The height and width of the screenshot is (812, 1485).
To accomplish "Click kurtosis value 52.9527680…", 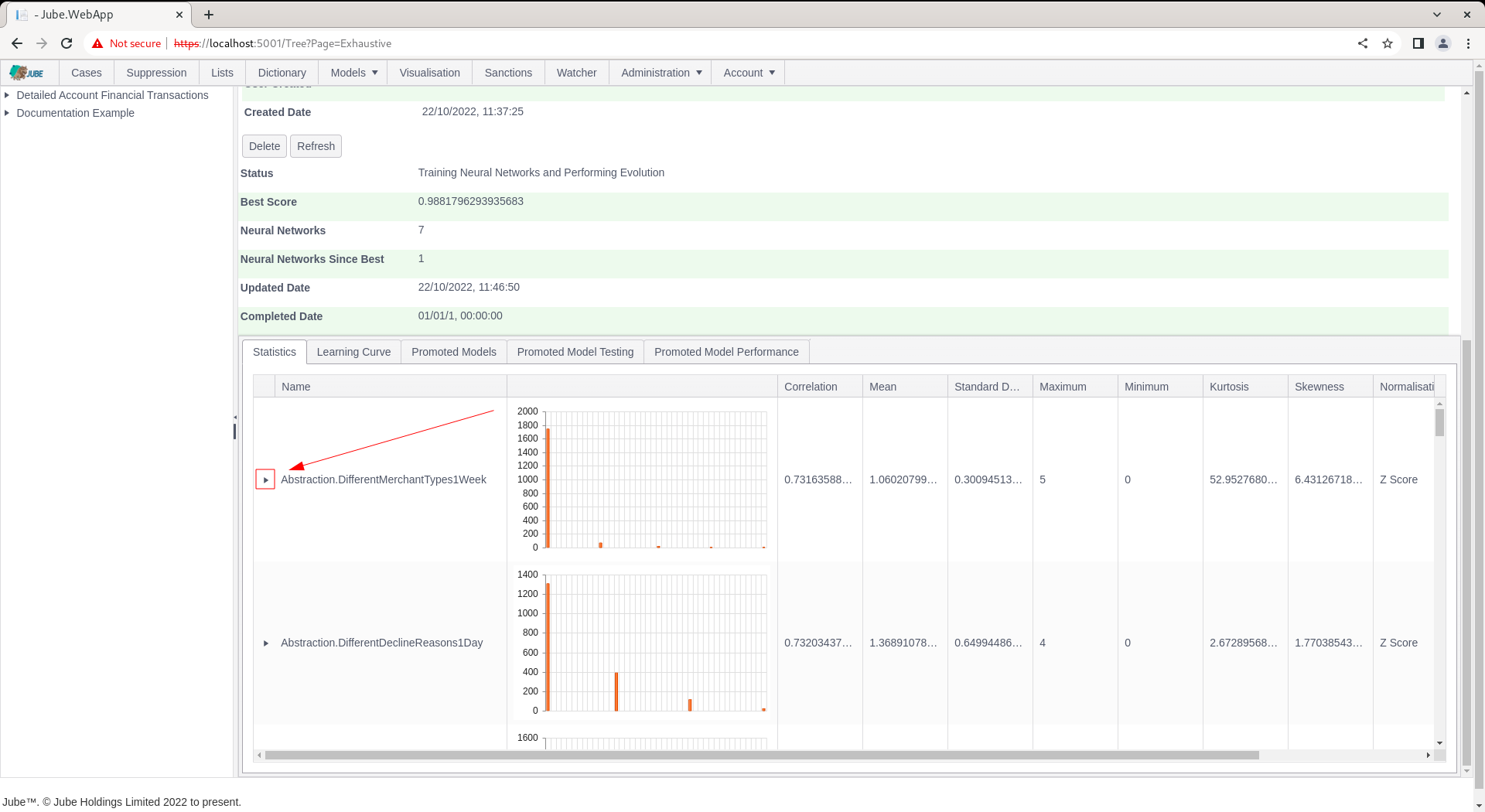I will pos(1244,479).
